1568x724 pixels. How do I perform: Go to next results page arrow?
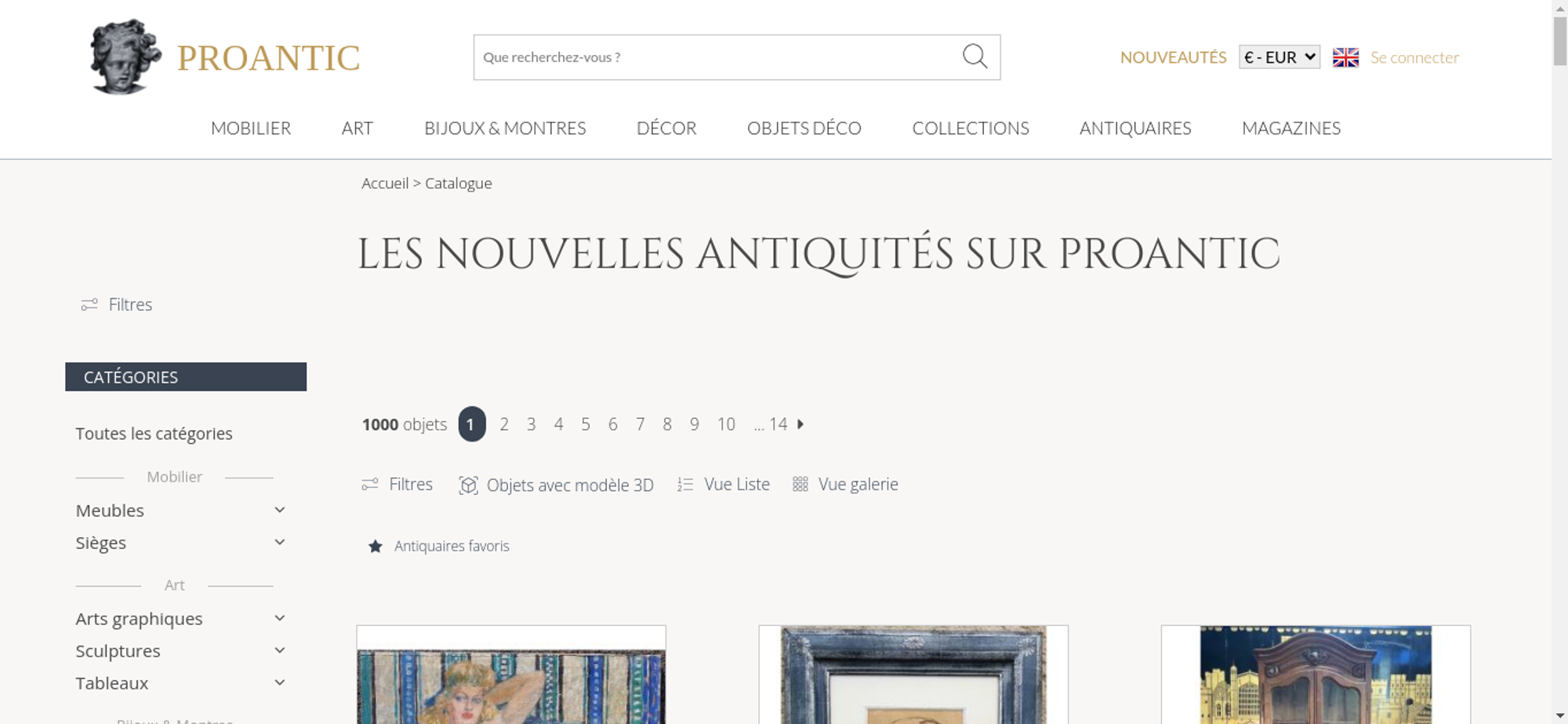tap(800, 424)
